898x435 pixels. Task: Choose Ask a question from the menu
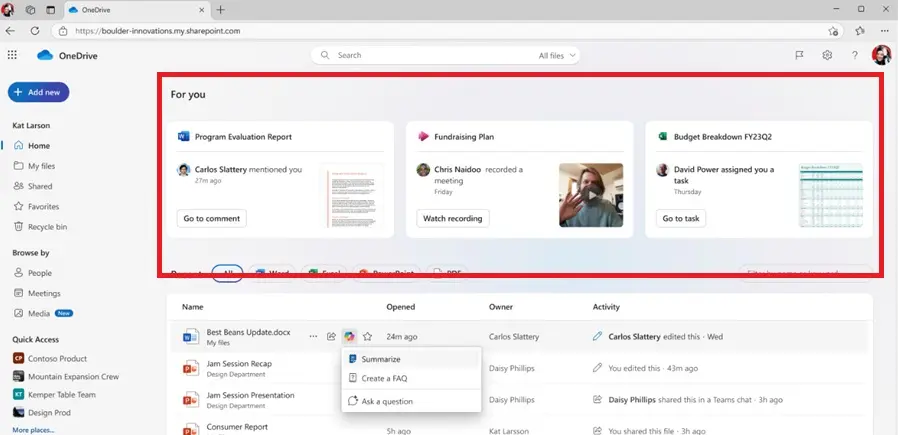(411, 401)
